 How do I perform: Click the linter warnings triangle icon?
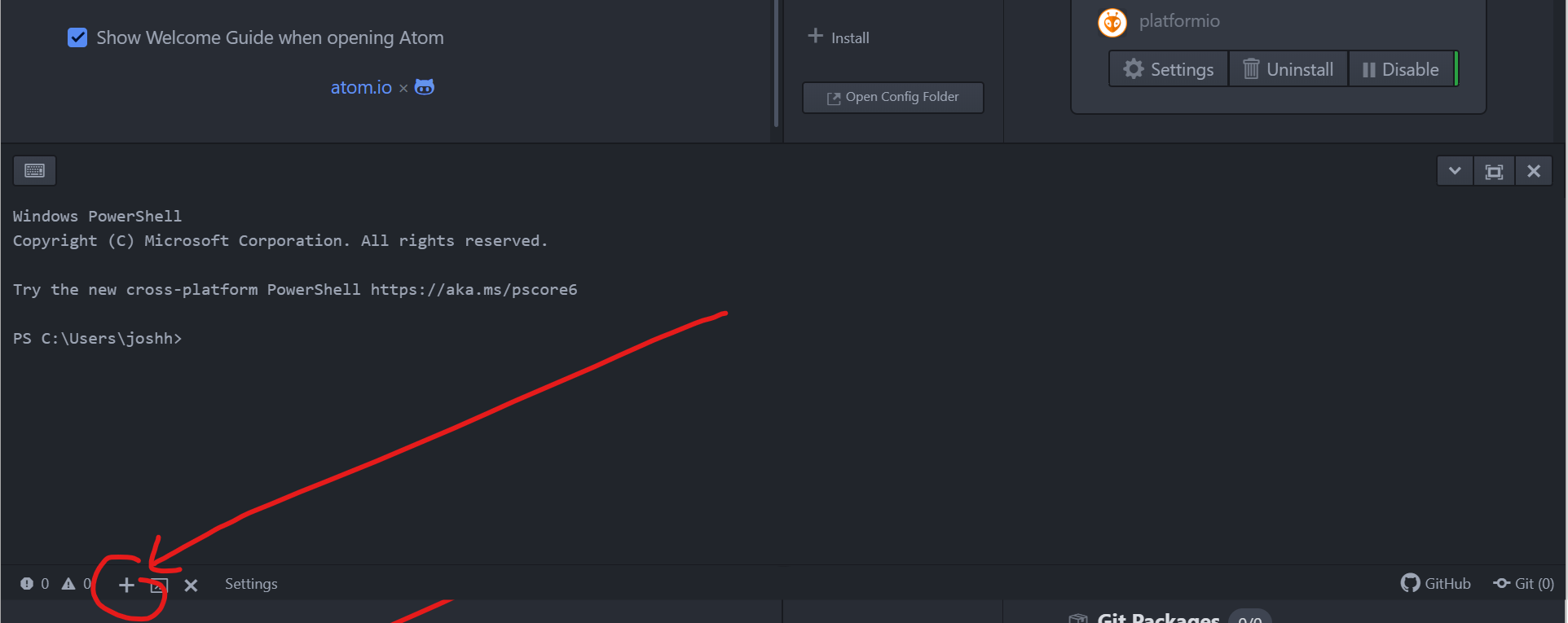[68, 584]
